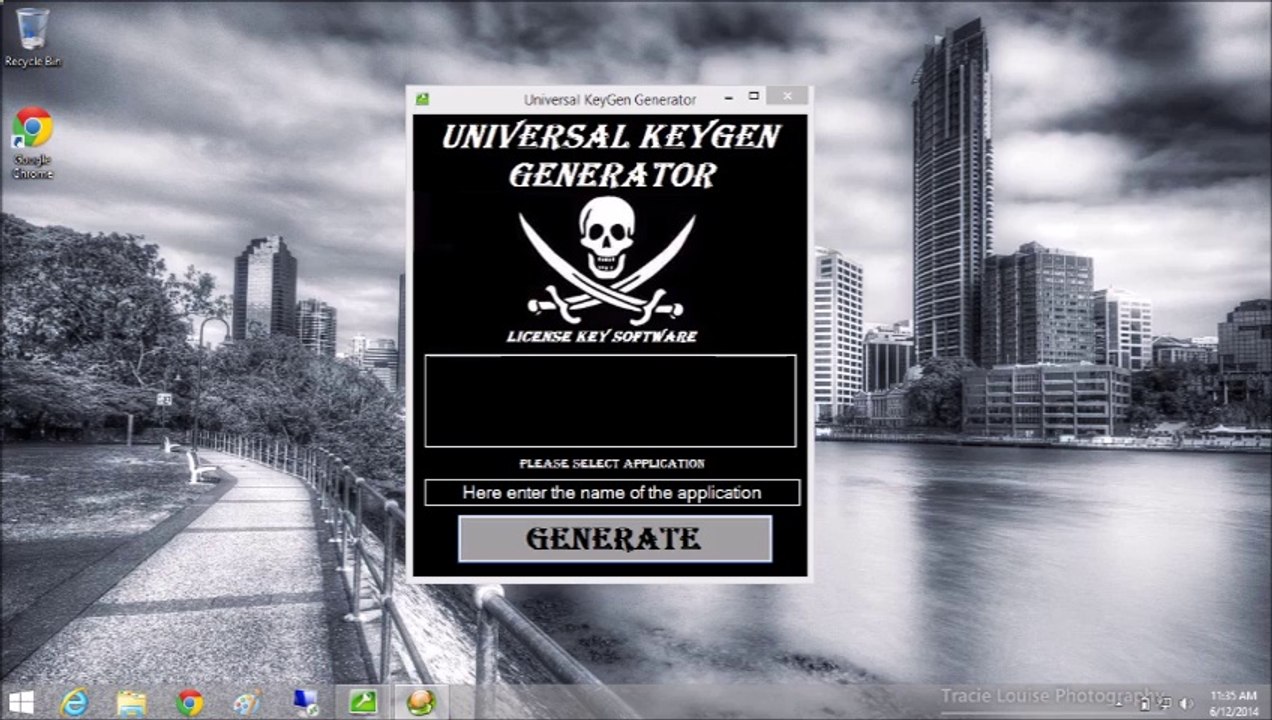Maximize the Universal KeyGen Generator window

[x=754, y=97]
